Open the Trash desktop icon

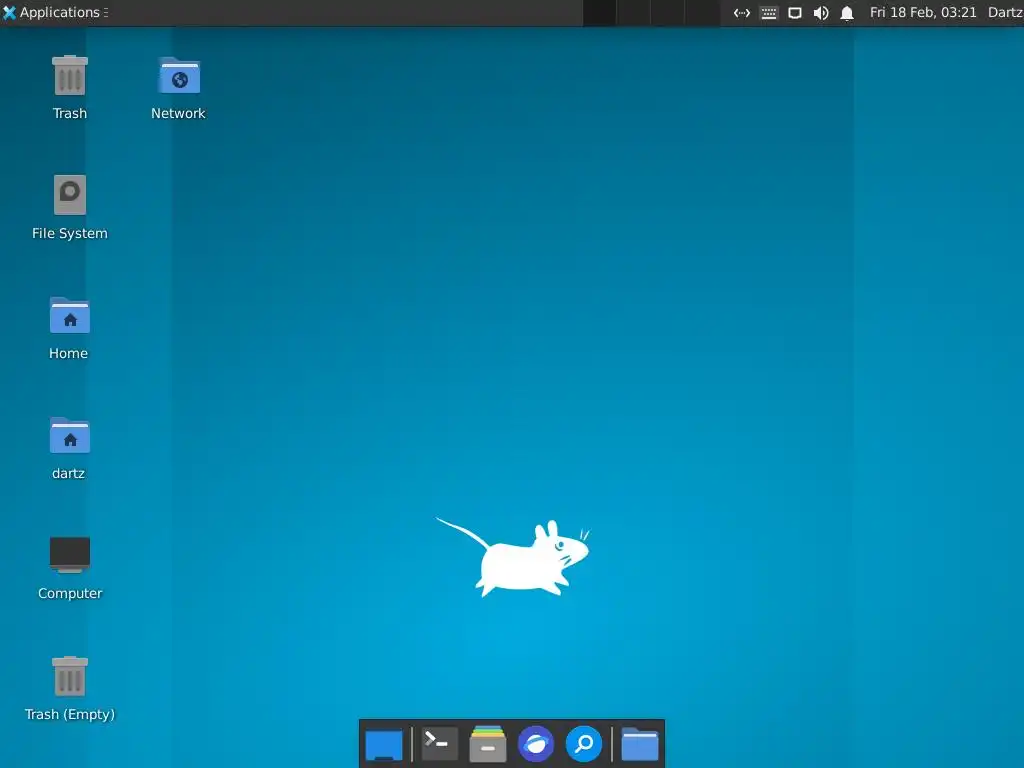(70, 76)
